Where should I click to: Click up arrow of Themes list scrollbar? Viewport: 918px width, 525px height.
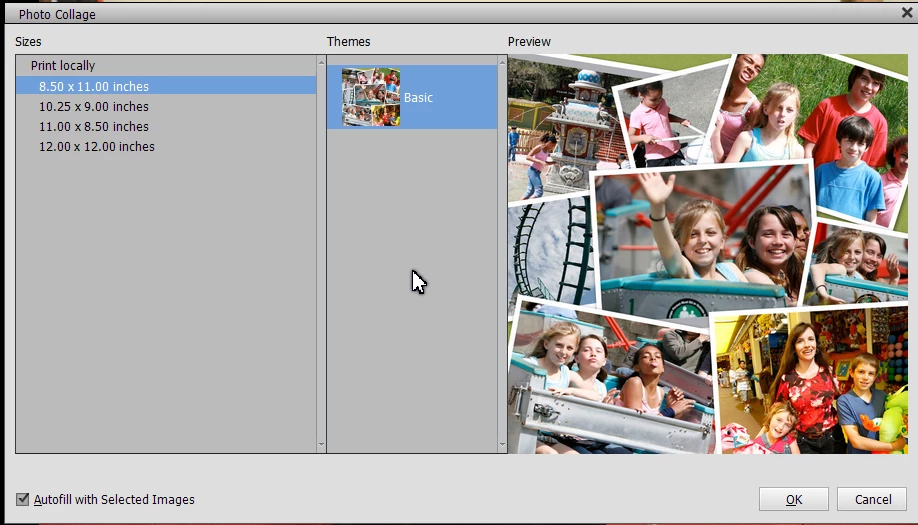tap(502, 61)
